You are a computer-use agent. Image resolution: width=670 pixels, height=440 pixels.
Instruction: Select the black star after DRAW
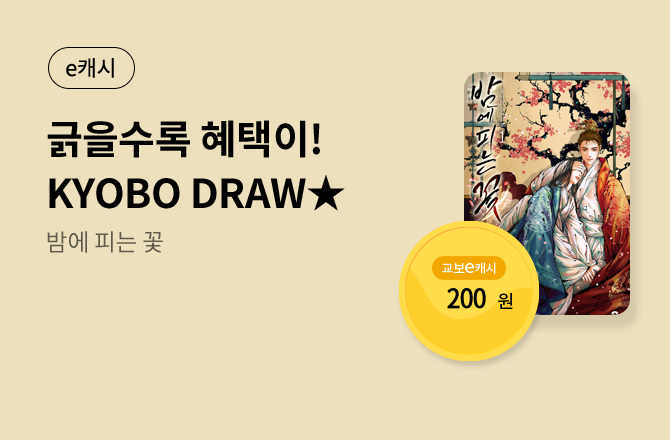(327, 194)
